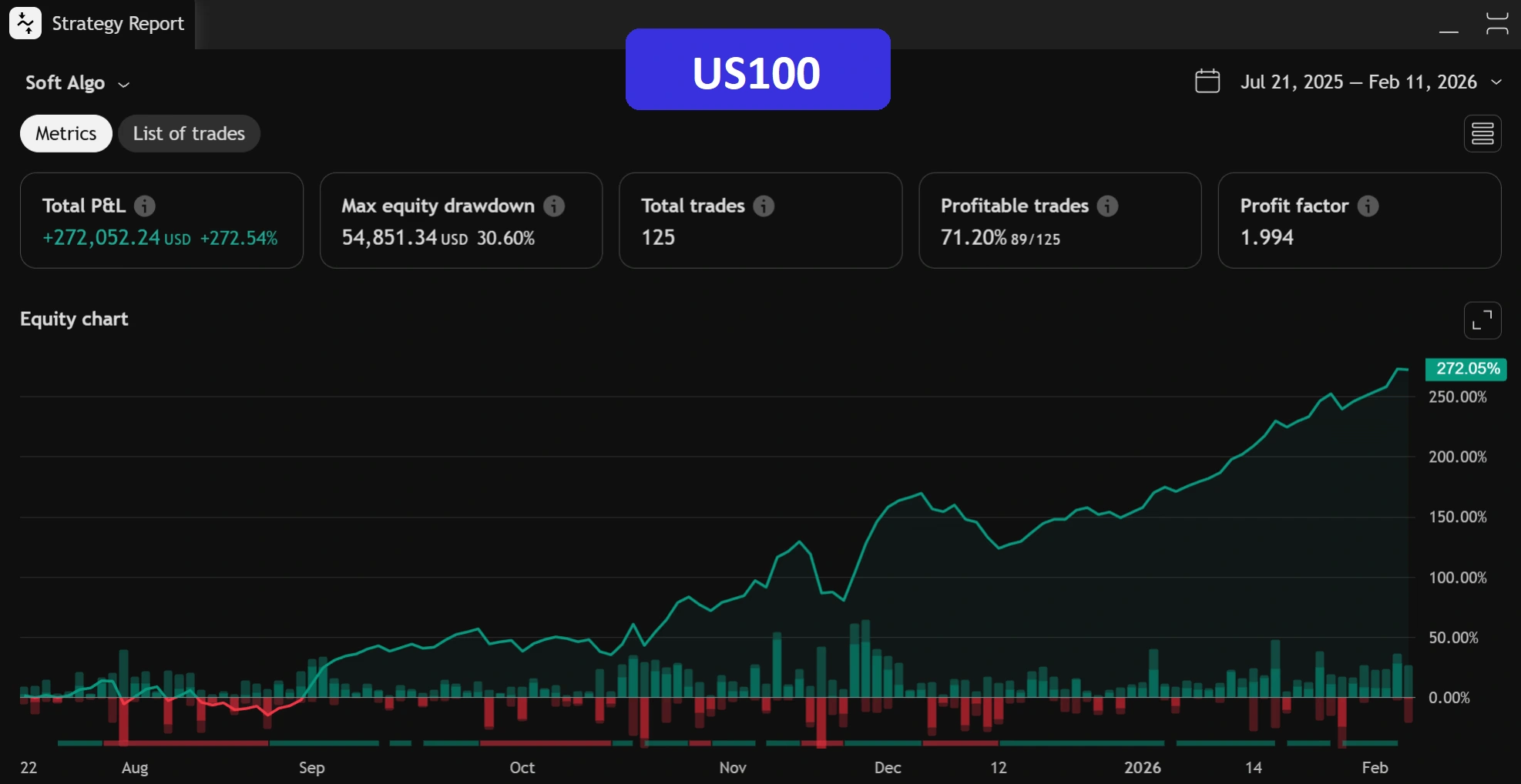Switch to the List of trades tab
This screenshot has width=1521, height=784.
tap(189, 134)
